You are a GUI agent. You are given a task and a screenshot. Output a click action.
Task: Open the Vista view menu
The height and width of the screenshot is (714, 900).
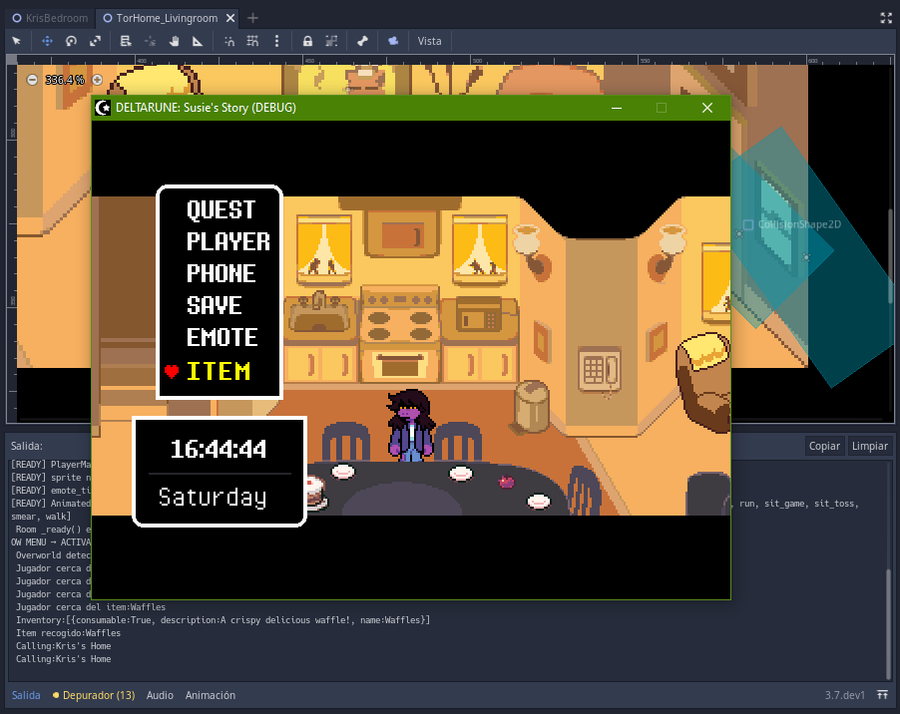(429, 41)
